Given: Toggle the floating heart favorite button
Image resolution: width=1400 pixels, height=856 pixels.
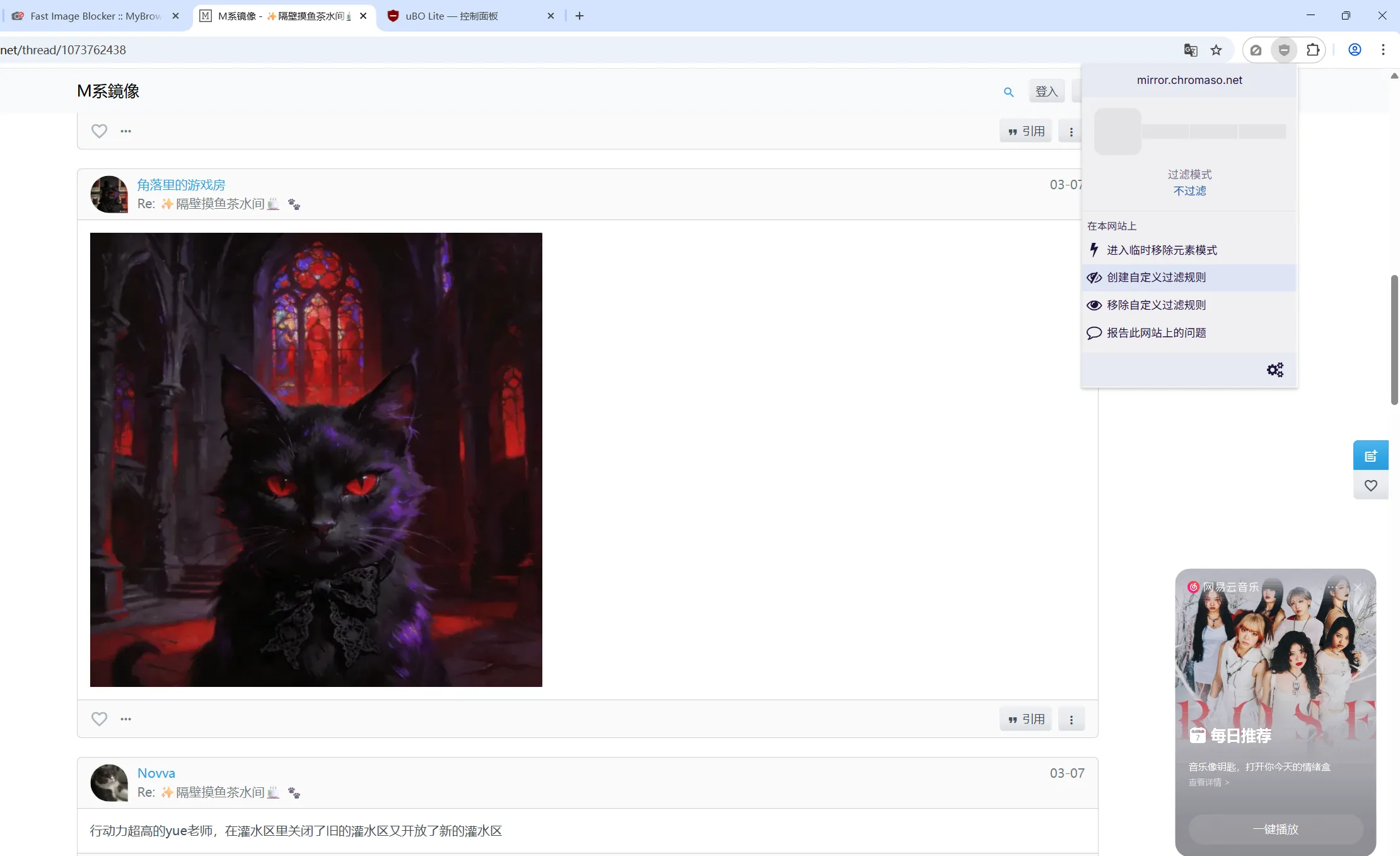Looking at the screenshot, I should point(1370,486).
